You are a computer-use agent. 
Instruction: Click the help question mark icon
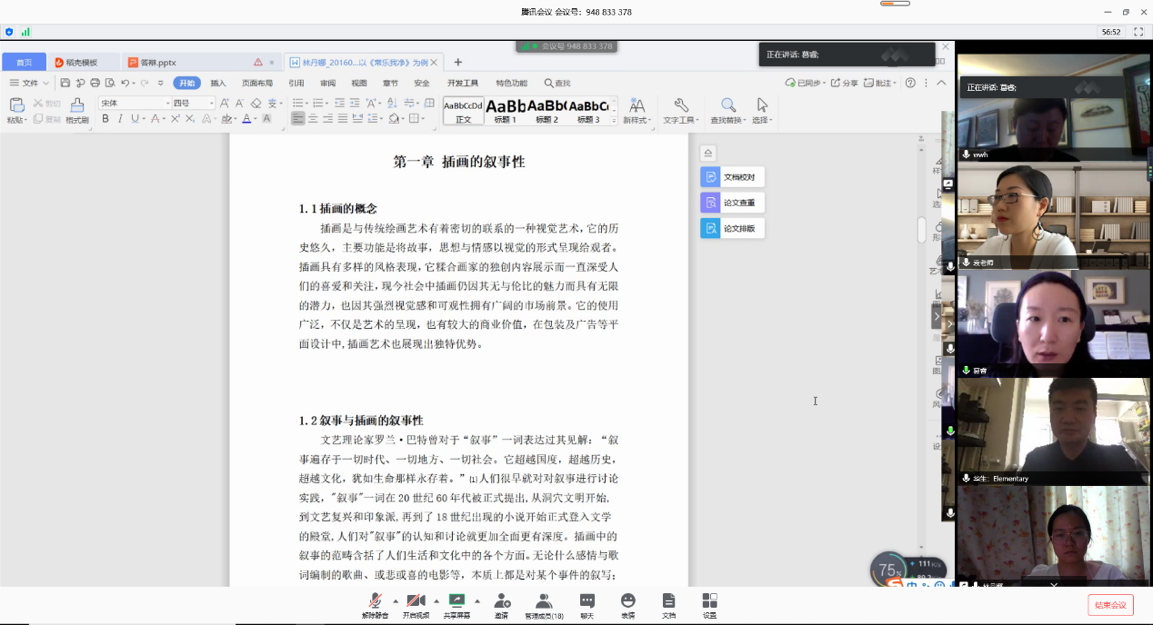[x=910, y=83]
